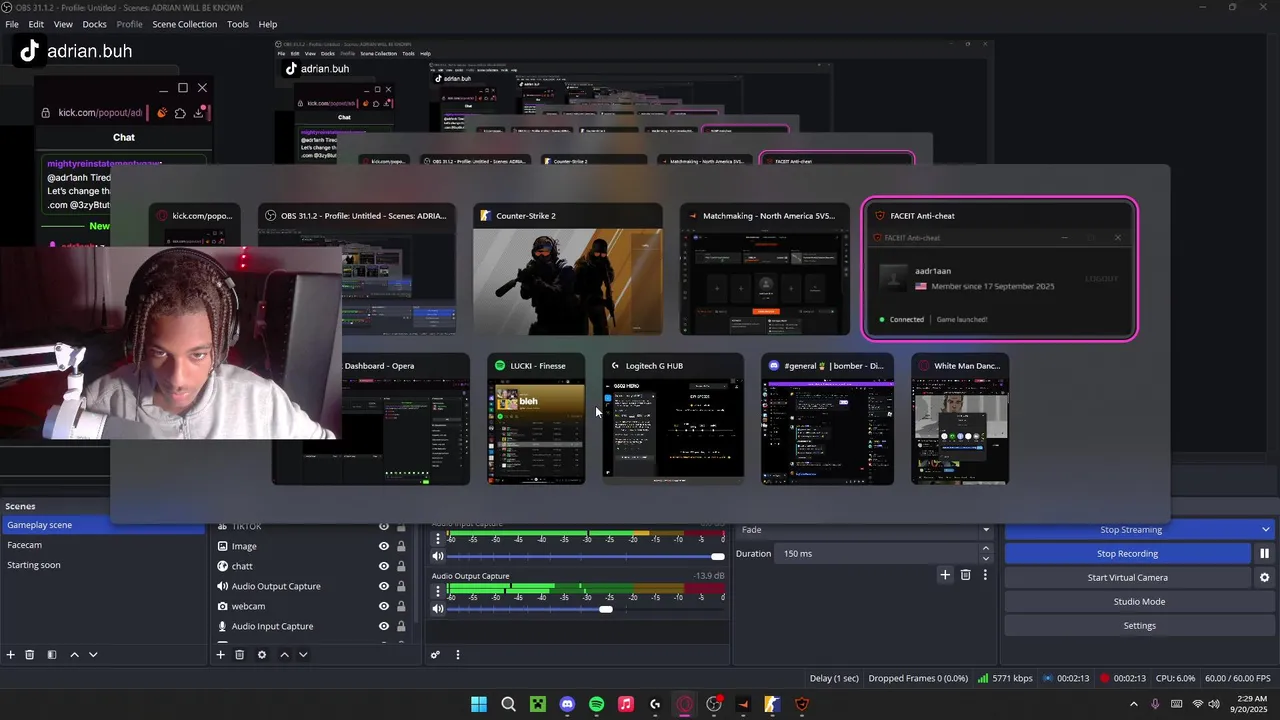Viewport: 1280px width, 720px height.
Task: Click the Duration 150 ms field
Action: 877,553
